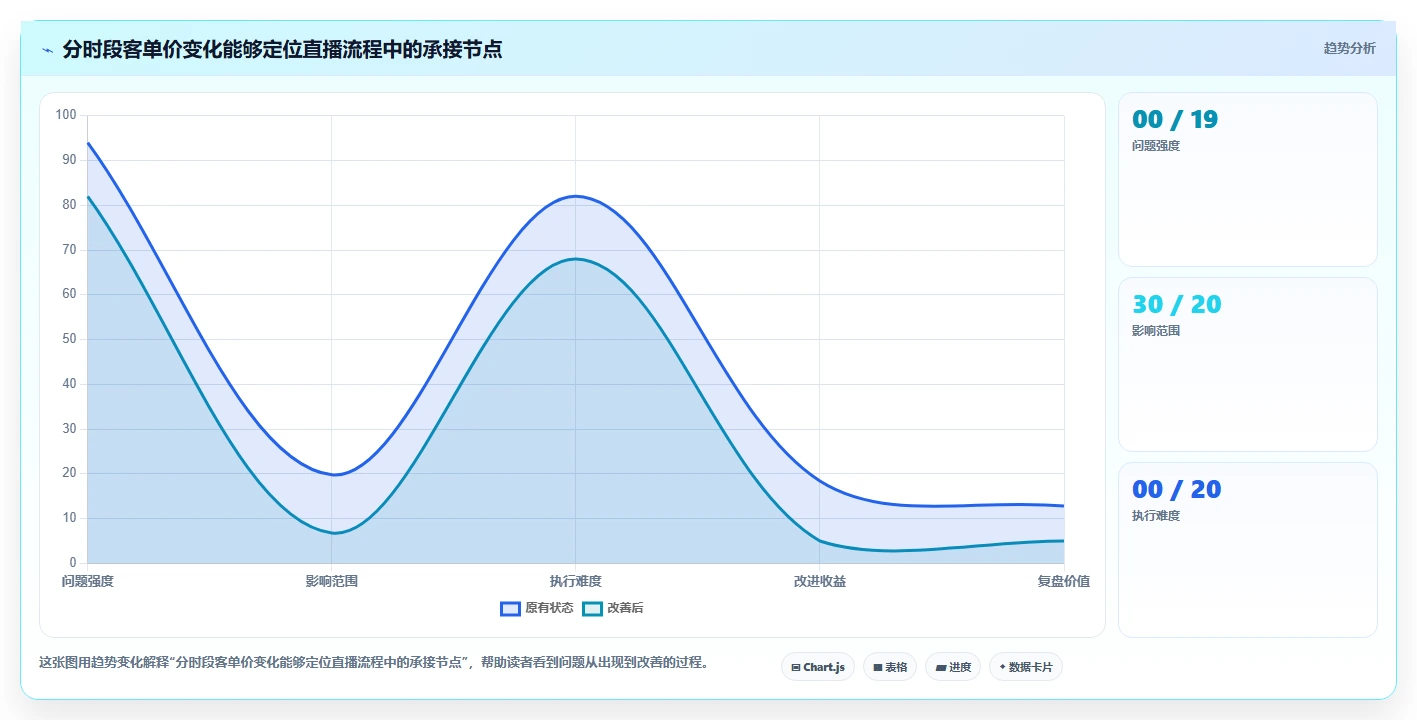Click the 00 / 20 value
The image size is (1417, 720).
coord(1177,490)
